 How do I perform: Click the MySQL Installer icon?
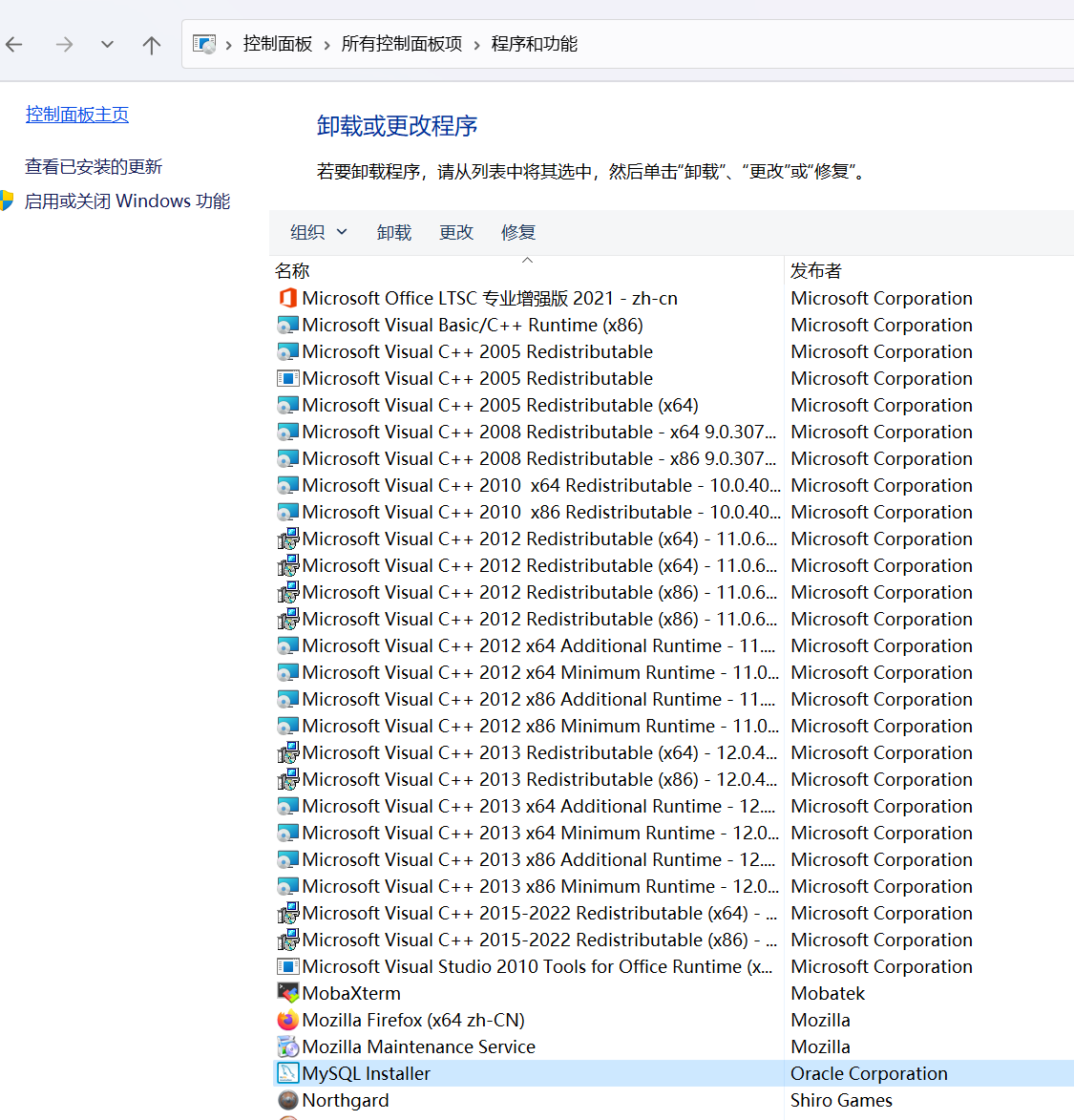pyautogui.click(x=287, y=1073)
